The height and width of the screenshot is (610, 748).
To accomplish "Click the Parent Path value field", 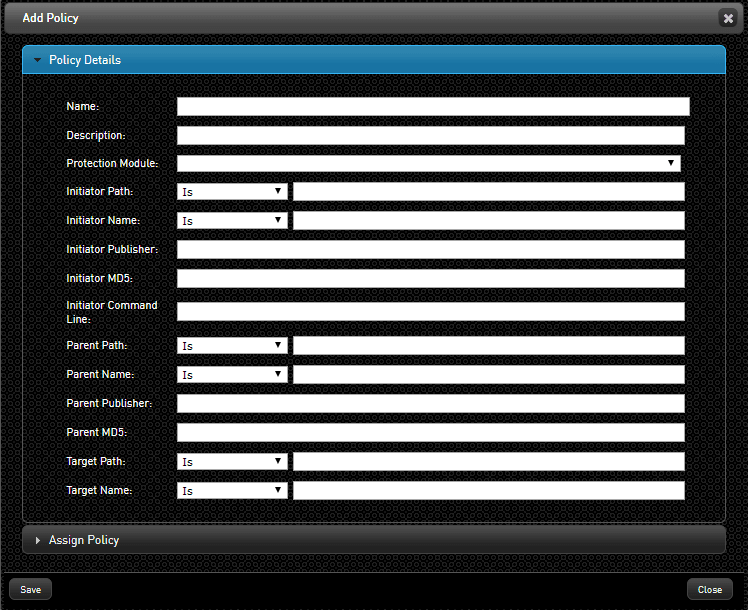I will 488,346.
